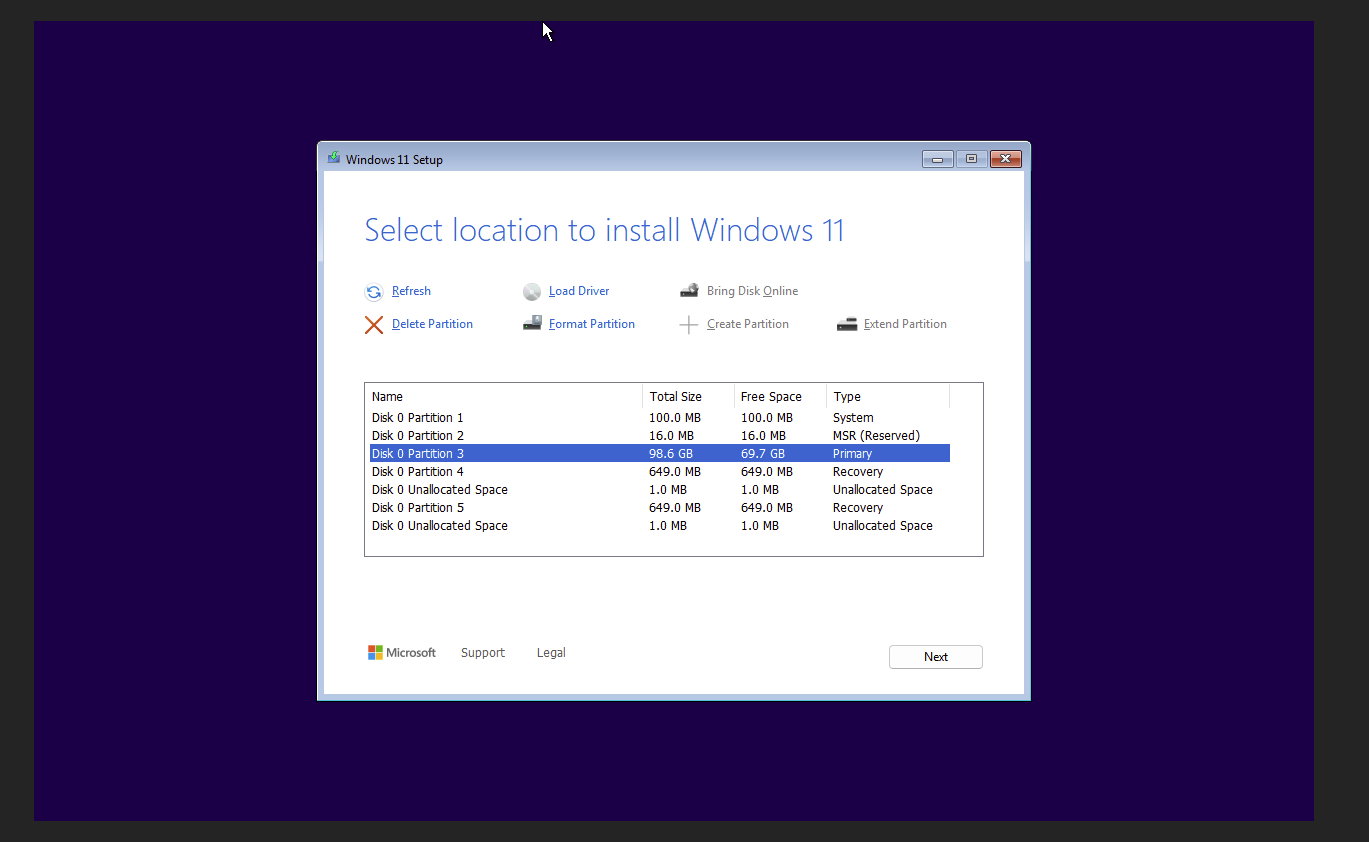Click the Refresh icon

(373, 291)
